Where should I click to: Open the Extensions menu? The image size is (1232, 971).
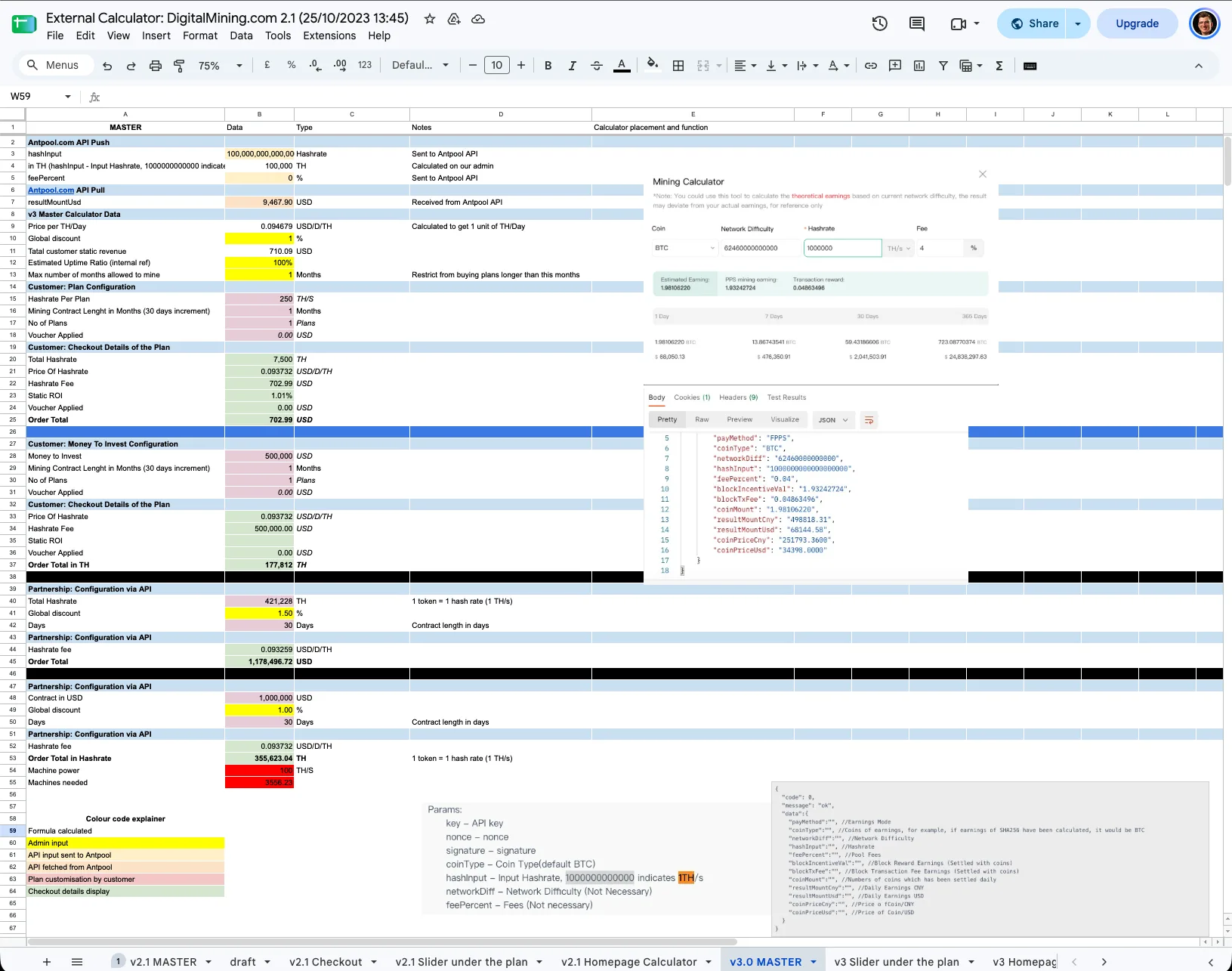[x=329, y=36]
